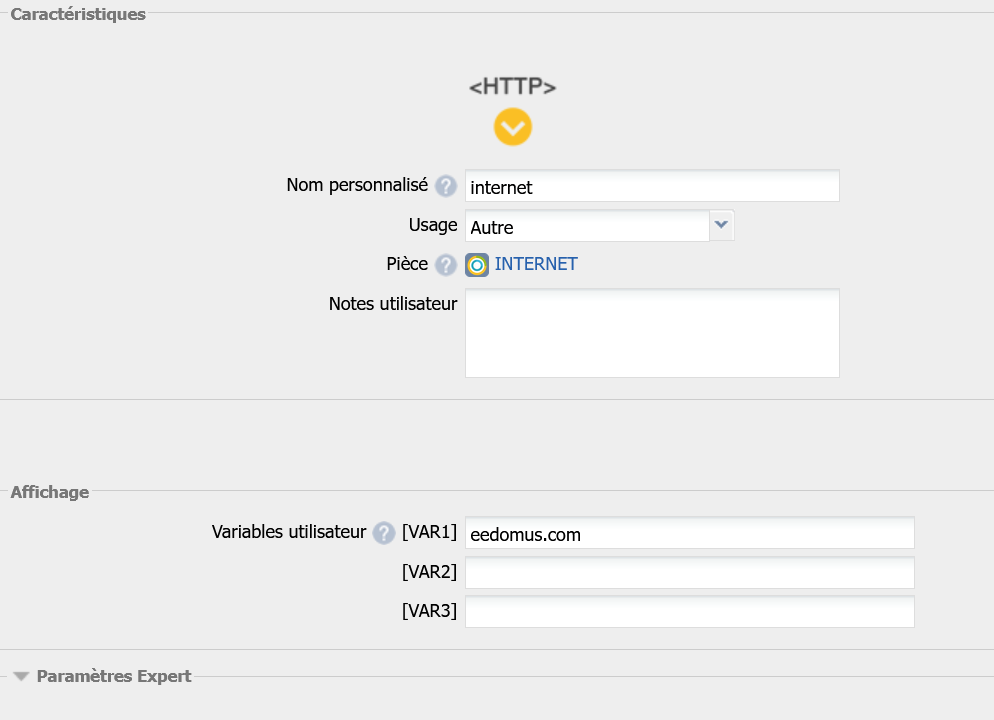
Task: Click the <HTTP> device type title
Action: (x=512, y=87)
